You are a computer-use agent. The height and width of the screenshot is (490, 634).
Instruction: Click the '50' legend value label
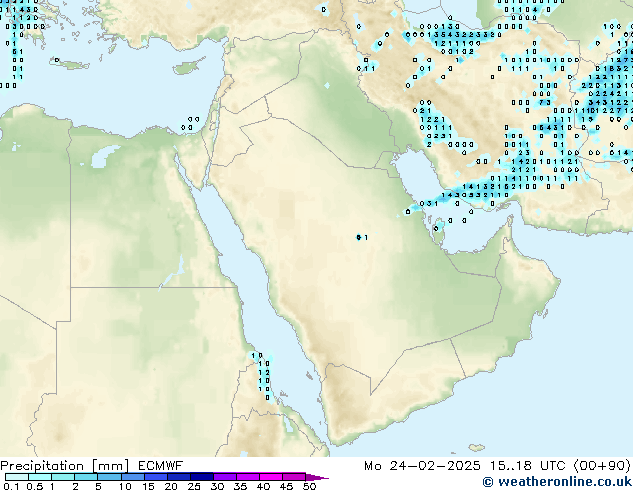[x=310, y=486]
